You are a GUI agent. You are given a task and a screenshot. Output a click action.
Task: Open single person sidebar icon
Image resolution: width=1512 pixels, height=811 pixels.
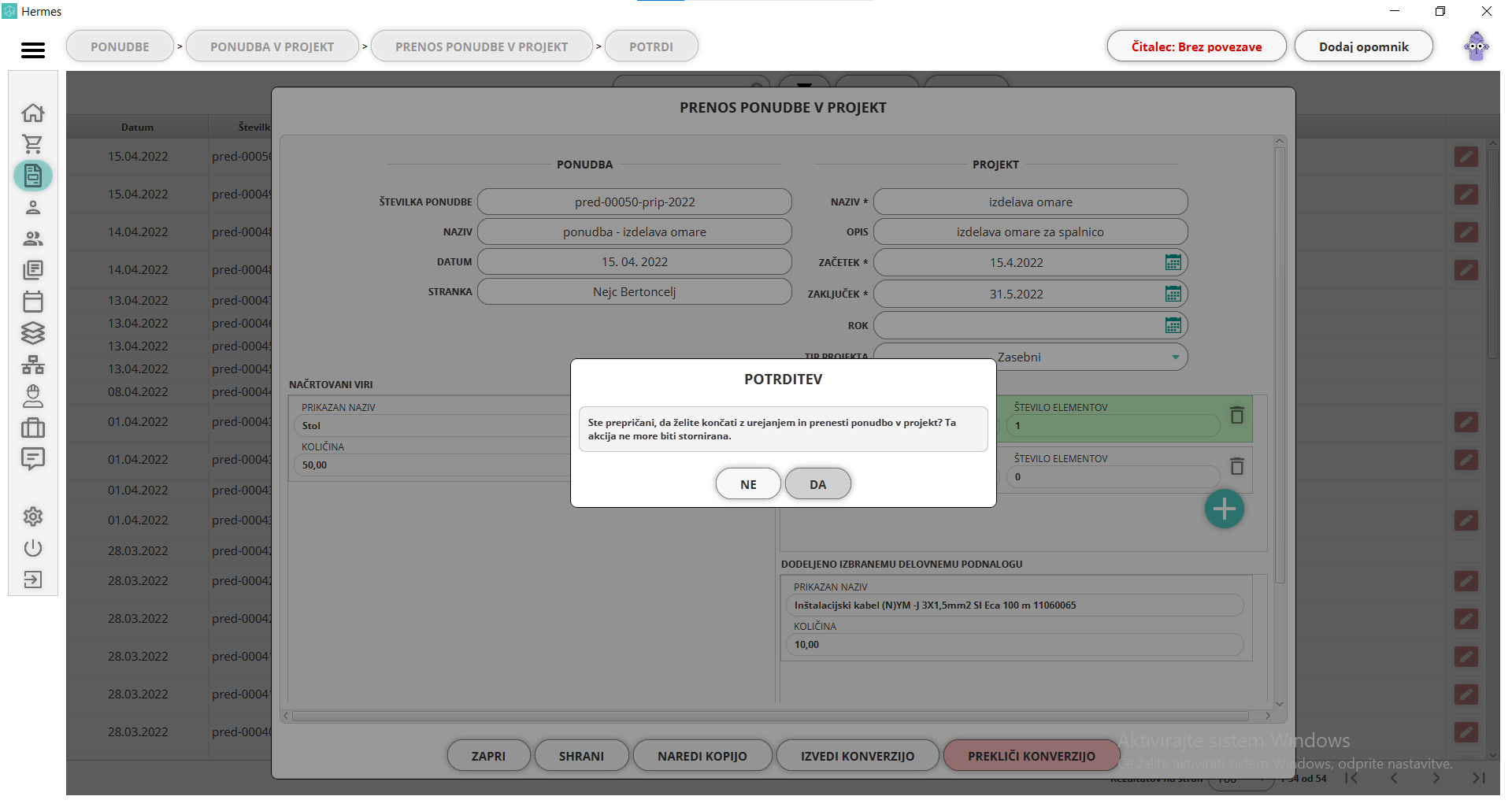32,207
